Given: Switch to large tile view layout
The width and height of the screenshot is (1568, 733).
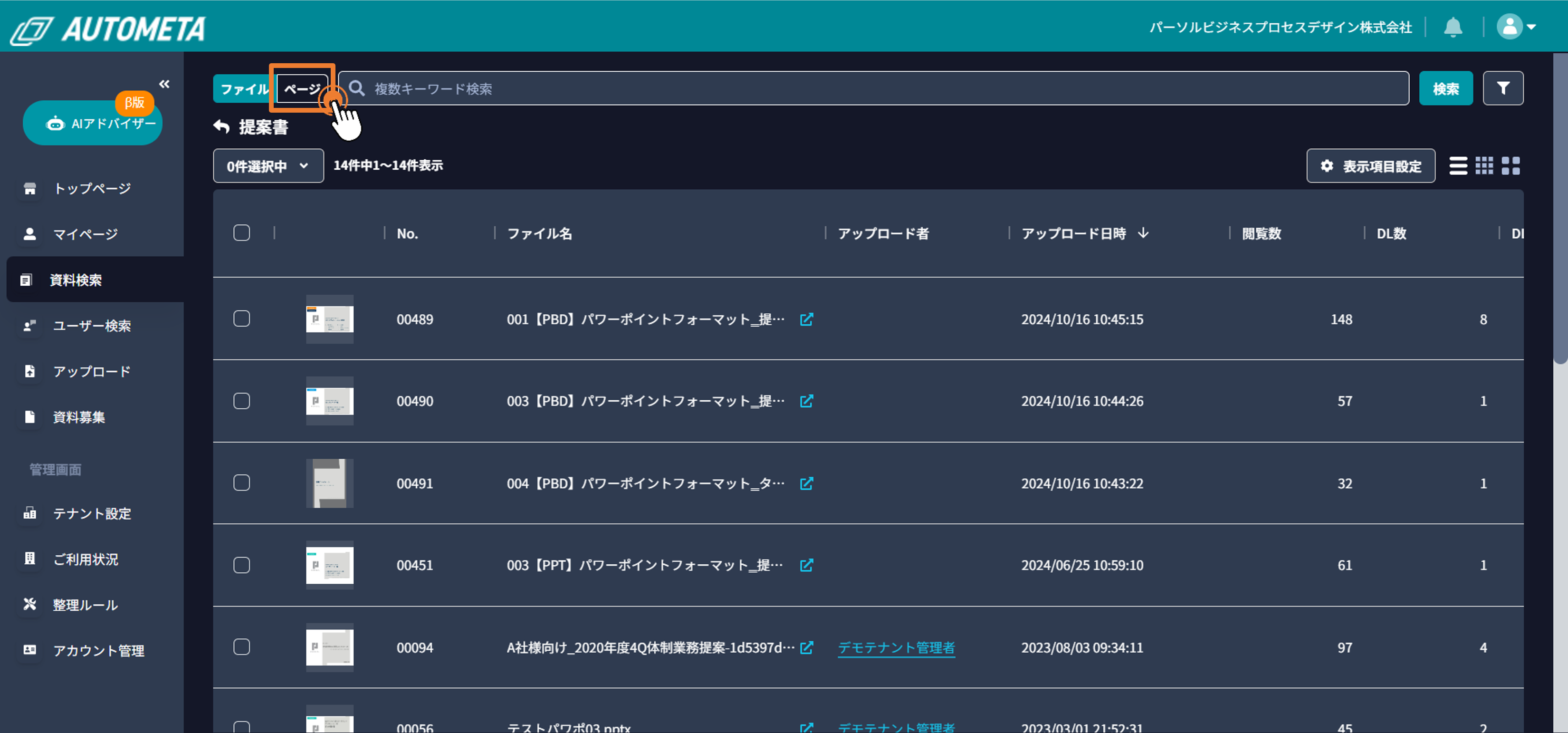Looking at the screenshot, I should point(1511,166).
